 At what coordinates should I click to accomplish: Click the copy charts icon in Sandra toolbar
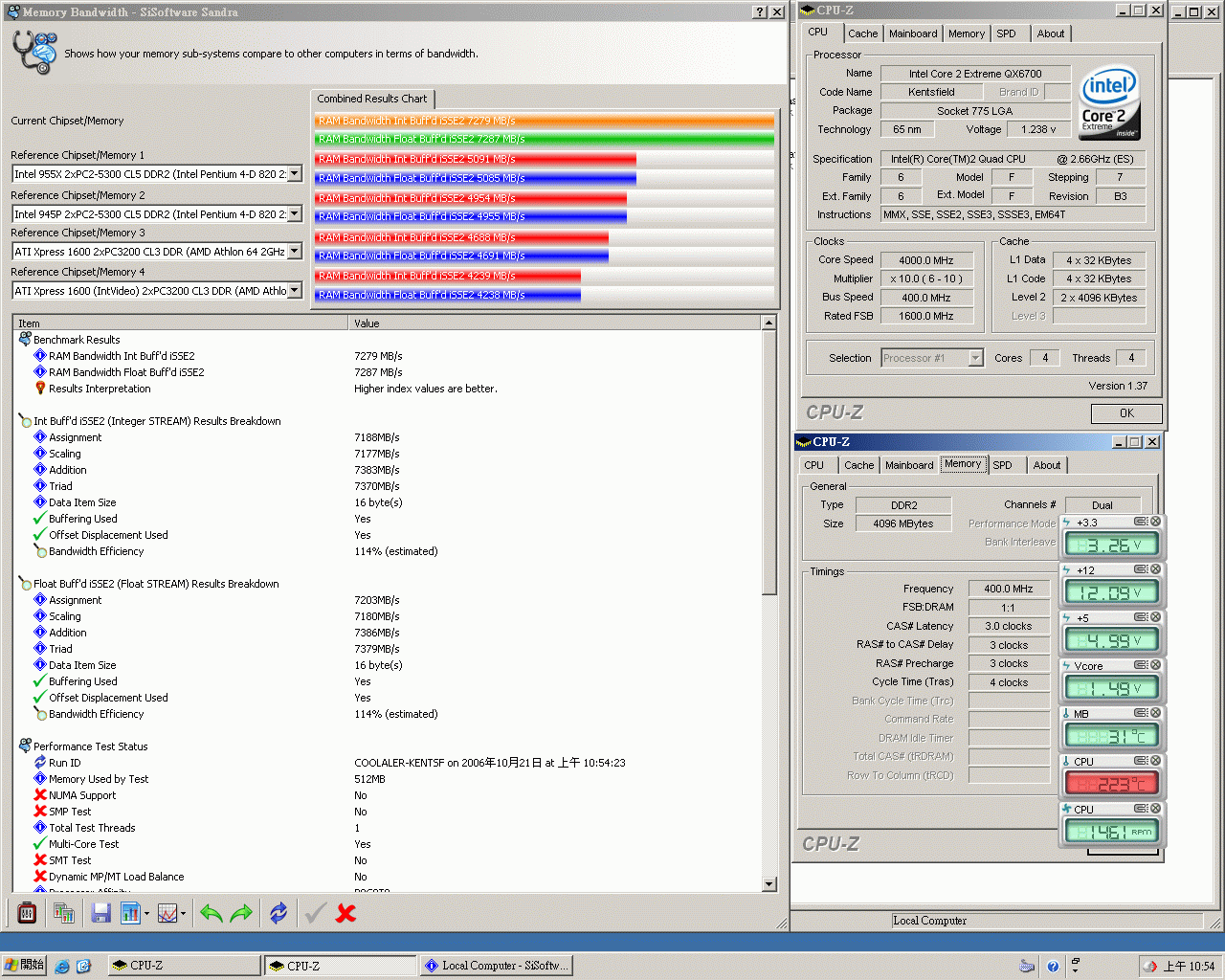pos(64,913)
